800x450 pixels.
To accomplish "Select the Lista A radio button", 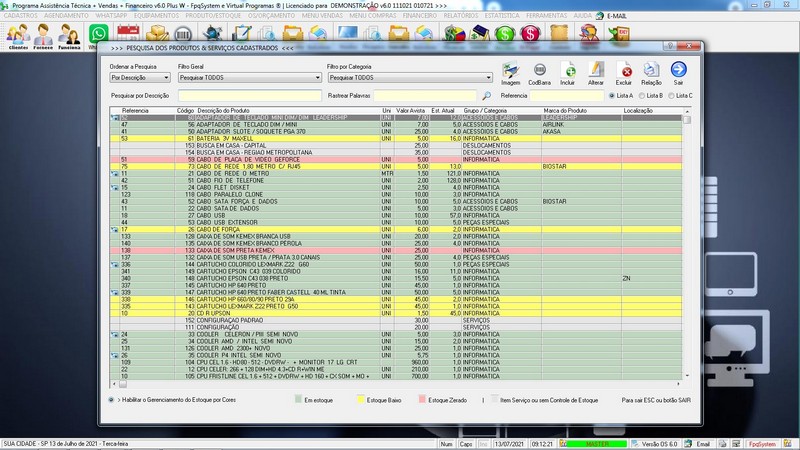I will 610,95.
